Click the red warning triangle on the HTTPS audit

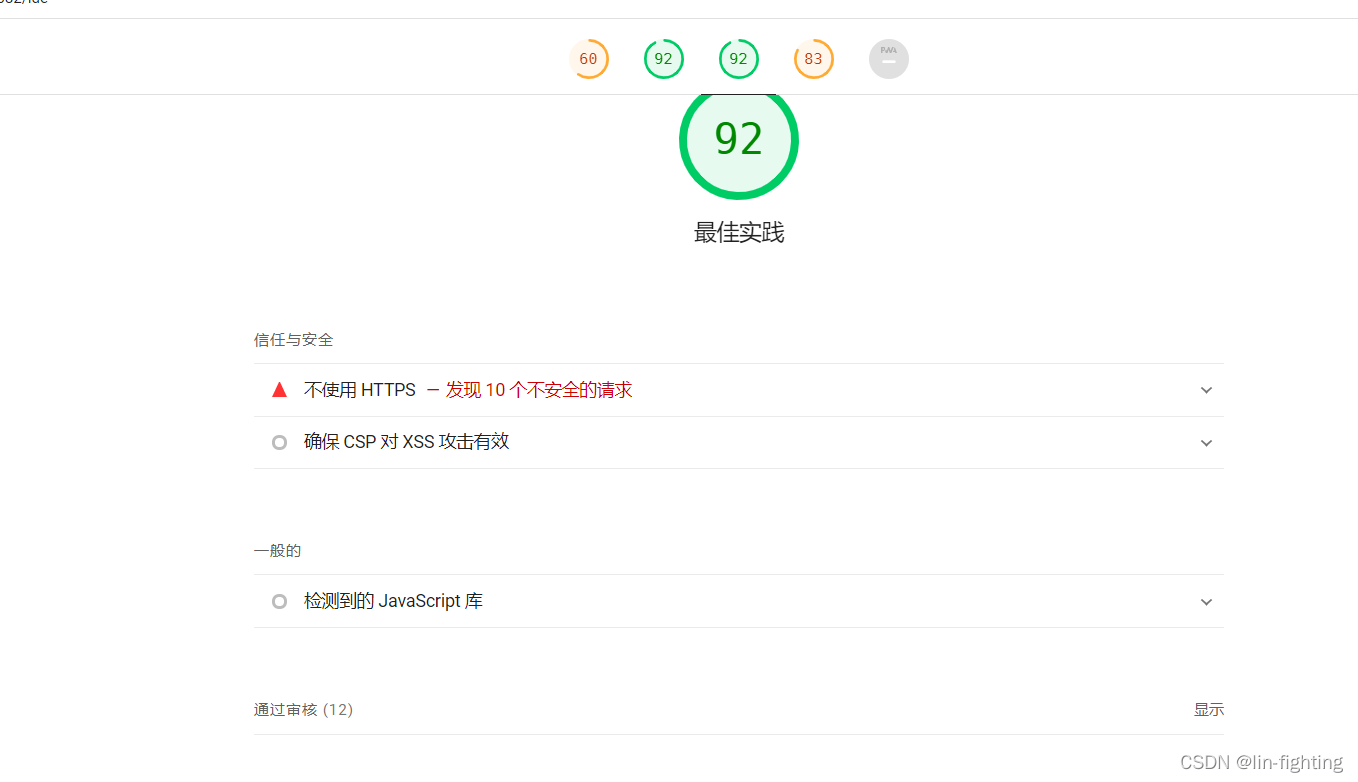click(279, 389)
